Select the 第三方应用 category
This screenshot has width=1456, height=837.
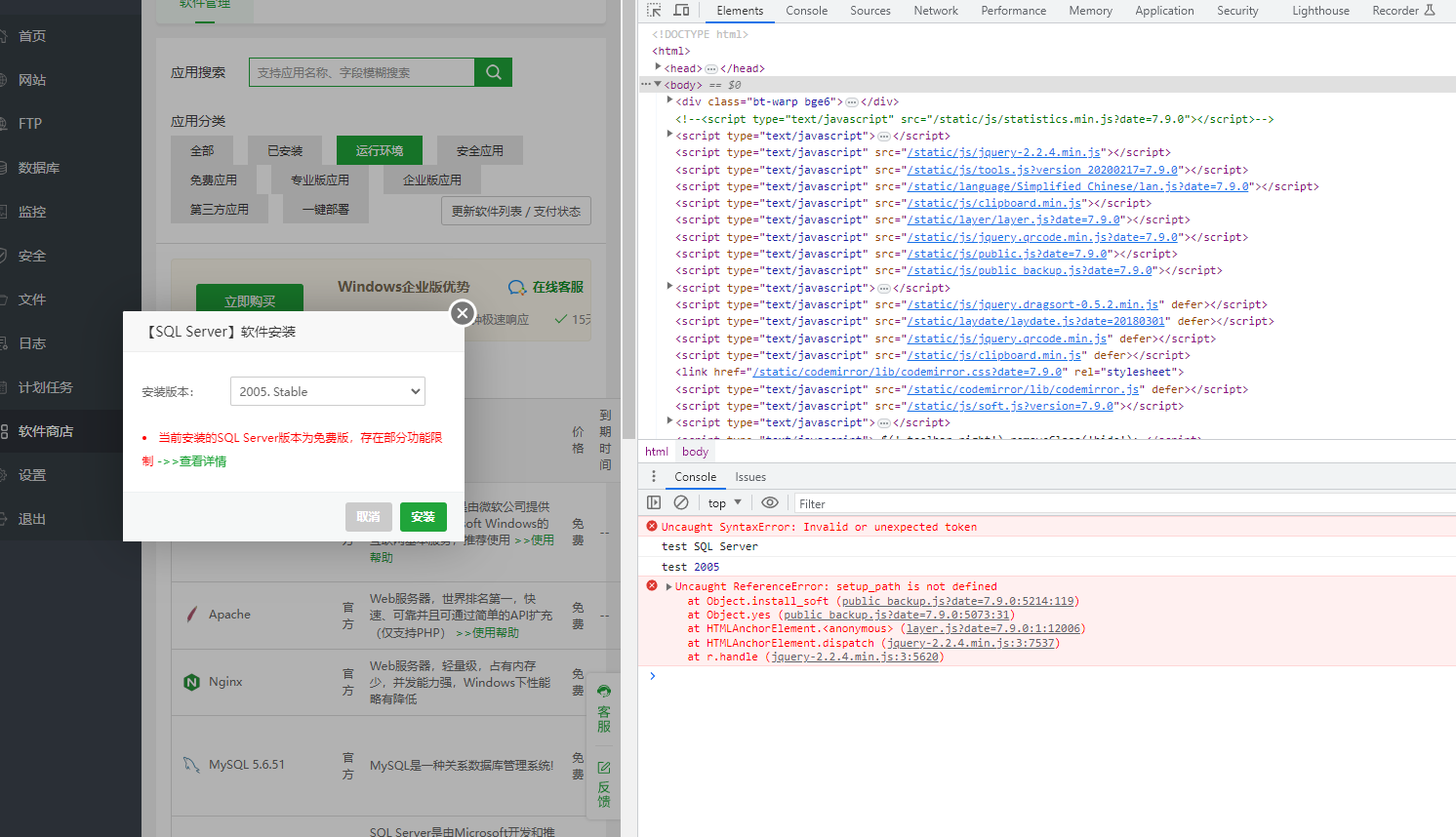(220, 209)
